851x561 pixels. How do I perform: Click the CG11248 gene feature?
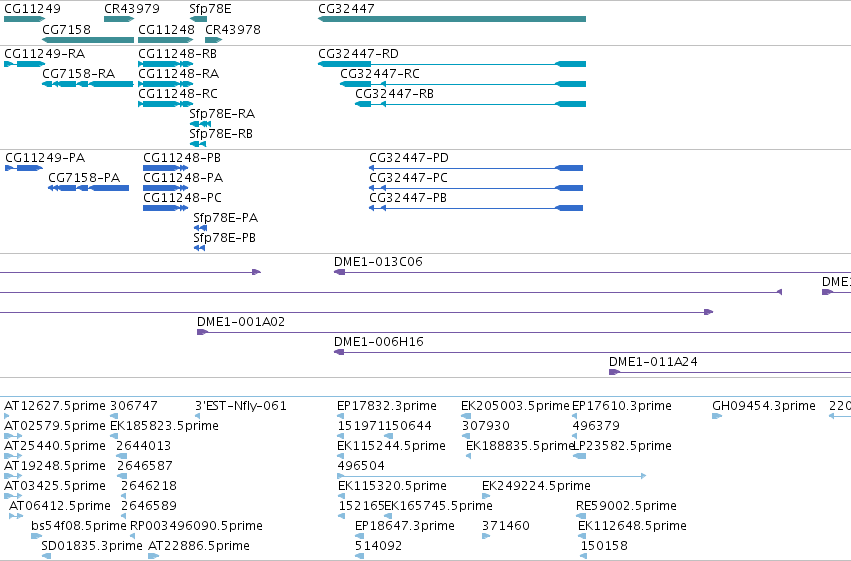coord(166,40)
